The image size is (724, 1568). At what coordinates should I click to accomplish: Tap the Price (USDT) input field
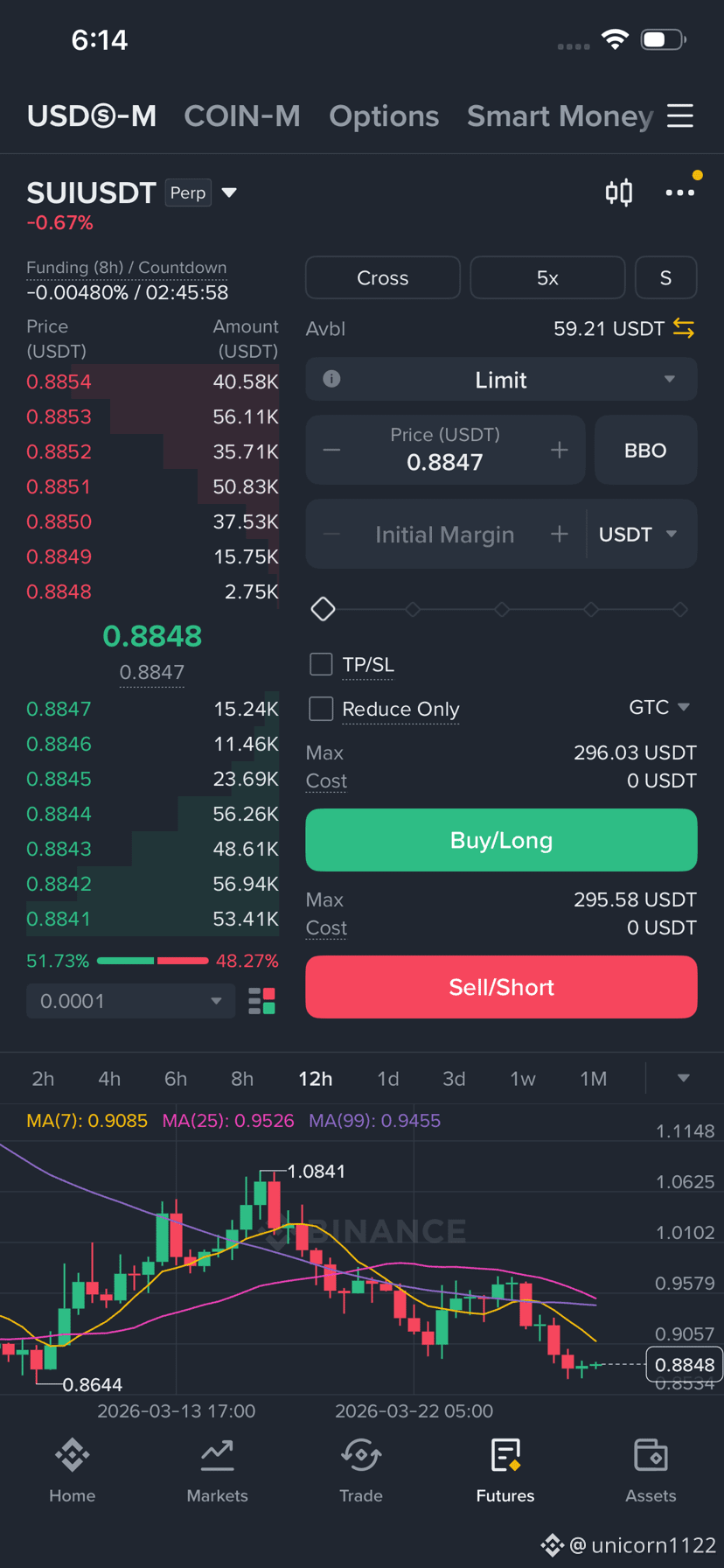(x=445, y=450)
